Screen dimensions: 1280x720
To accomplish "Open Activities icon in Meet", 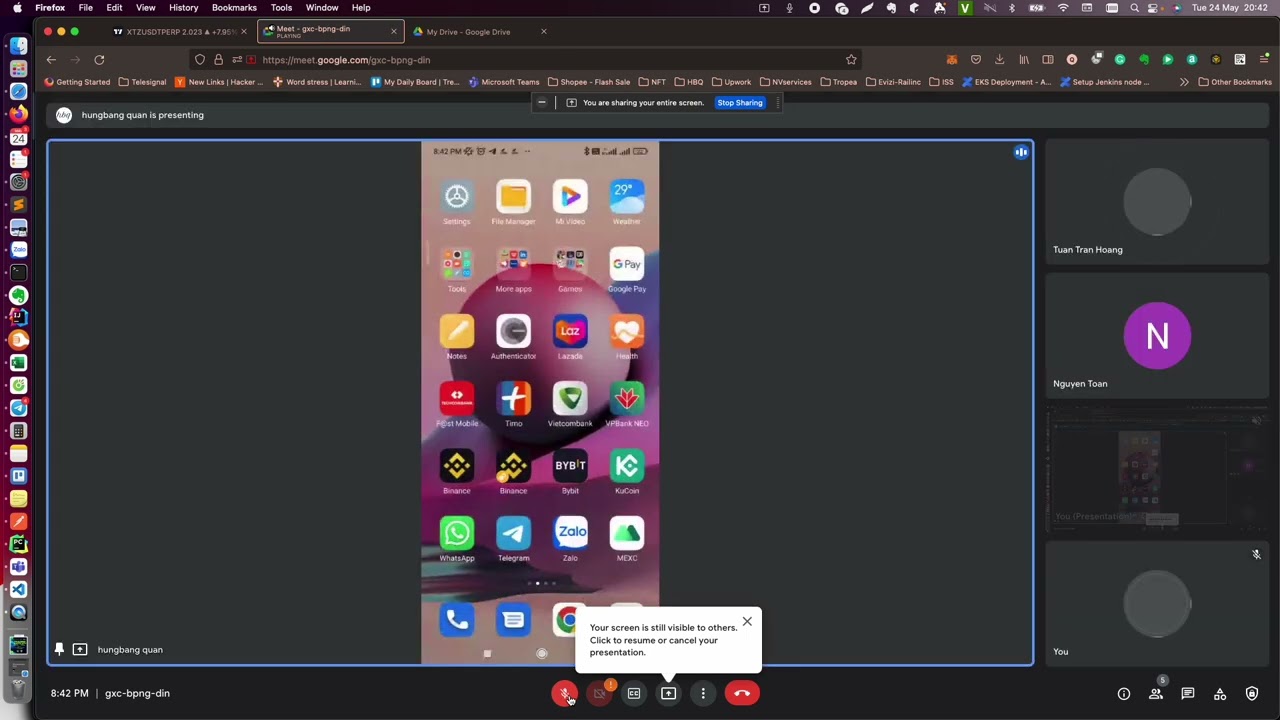I will [1220, 694].
